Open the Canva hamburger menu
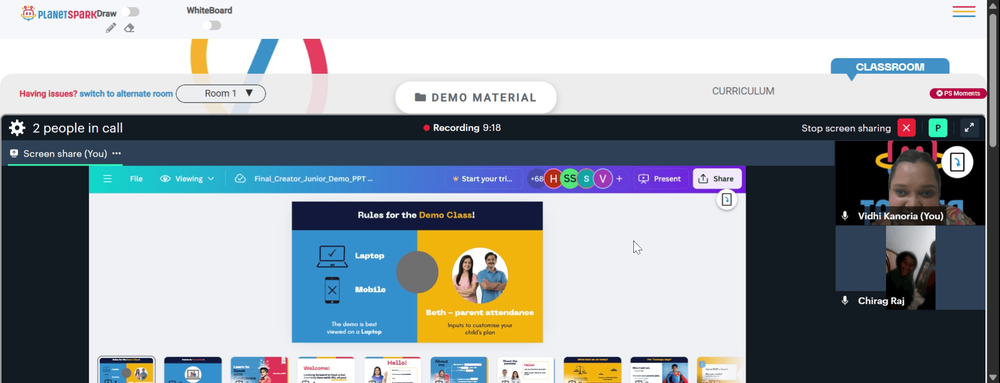The image size is (1000, 383). point(107,179)
